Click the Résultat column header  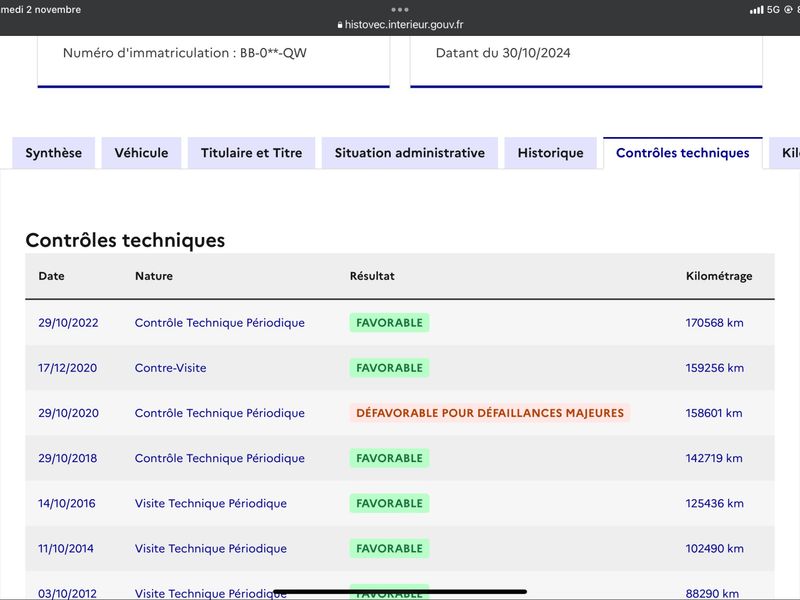(x=372, y=276)
